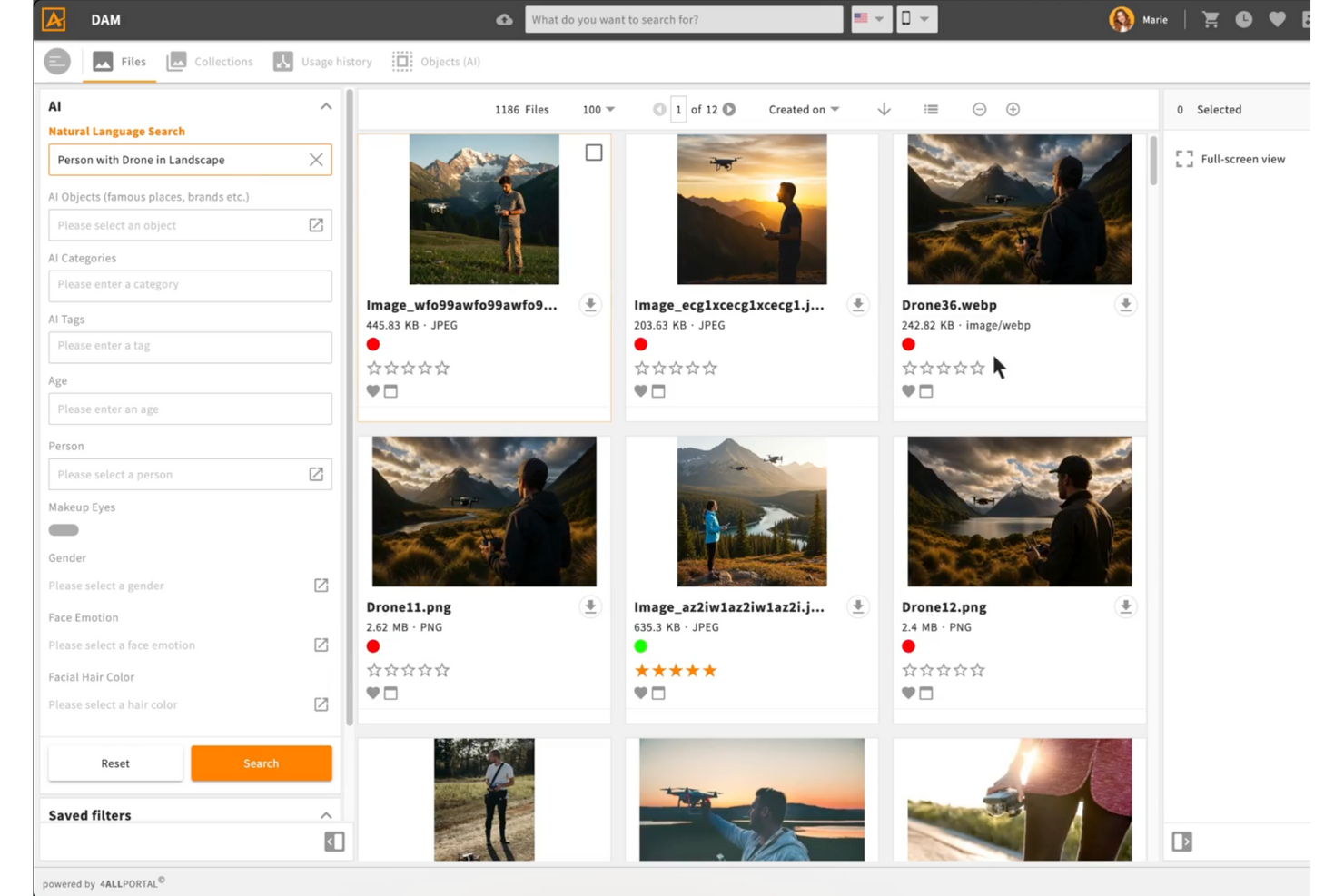Viewport: 1344px width, 896px height.
Task: Favorite Drone36.webp with heart icon
Action: 908,391
